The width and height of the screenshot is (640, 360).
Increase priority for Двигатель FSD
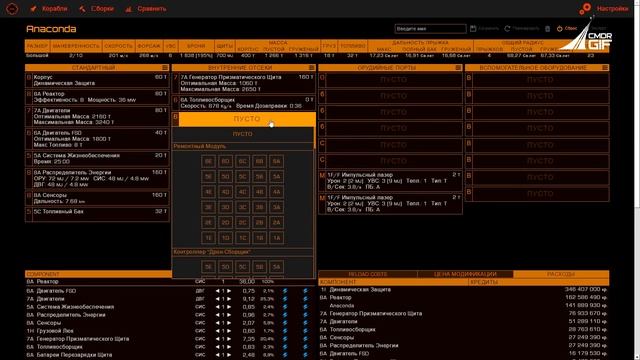(x=229, y=291)
